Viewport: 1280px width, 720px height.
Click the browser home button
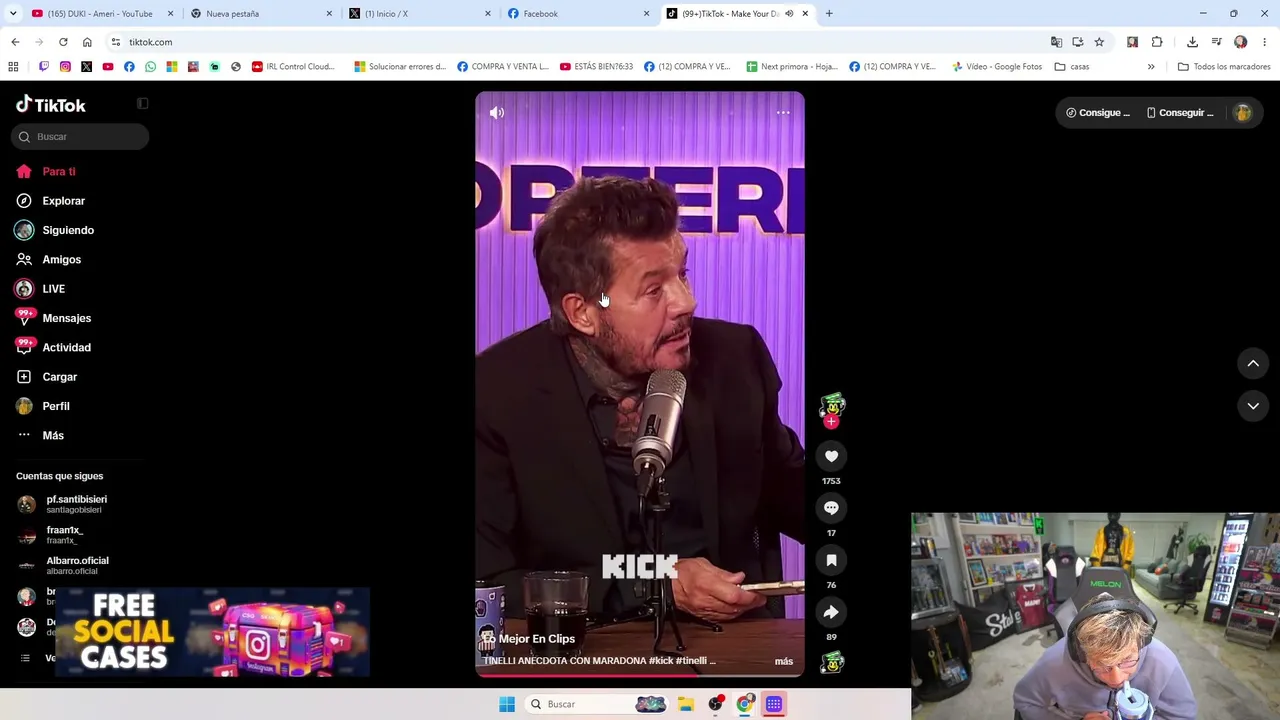coord(87,42)
